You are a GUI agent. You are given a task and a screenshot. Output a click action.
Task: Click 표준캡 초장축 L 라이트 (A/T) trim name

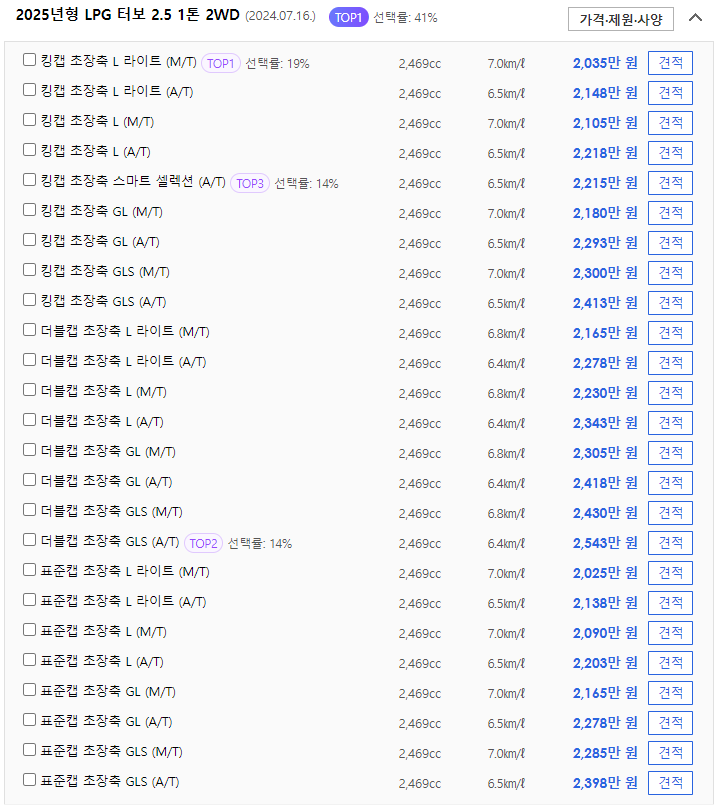click(x=123, y=601)
